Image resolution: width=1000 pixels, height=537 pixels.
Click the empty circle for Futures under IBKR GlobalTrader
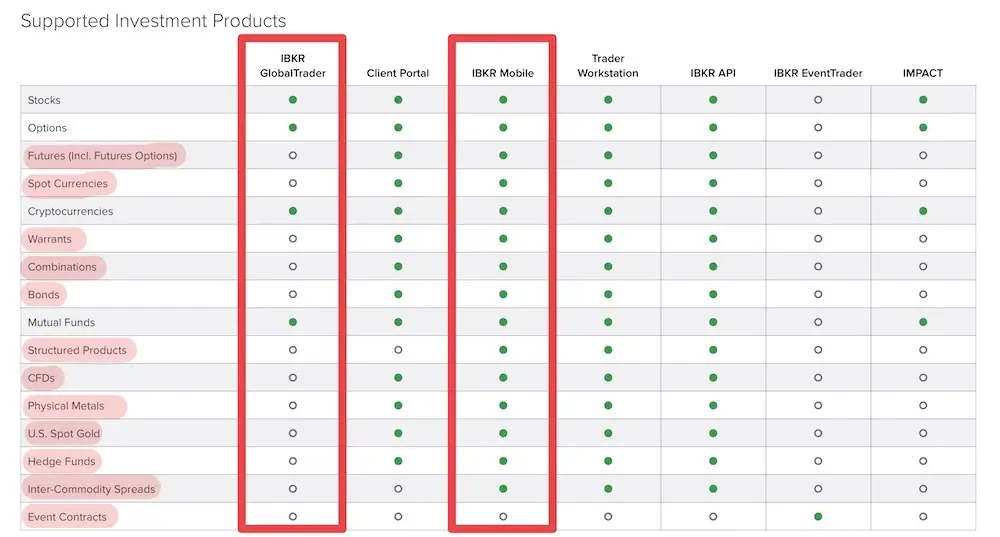tap(293, 156)
